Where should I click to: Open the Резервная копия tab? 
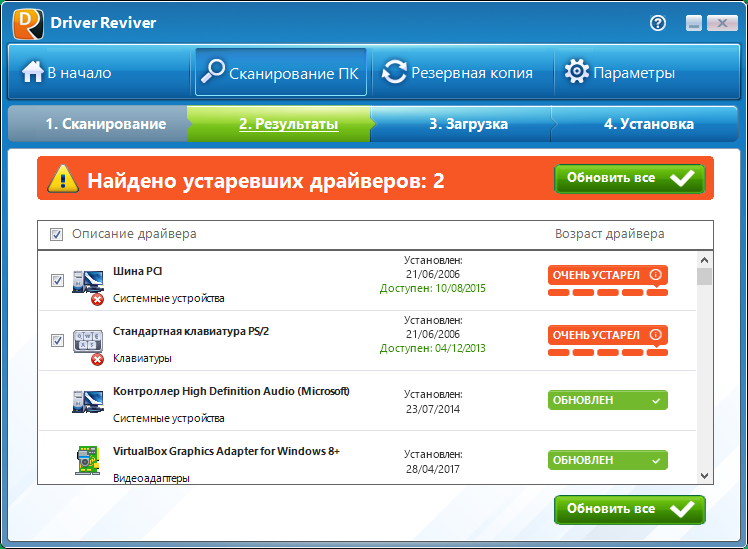pyautogui.click(x=463, y=73)
